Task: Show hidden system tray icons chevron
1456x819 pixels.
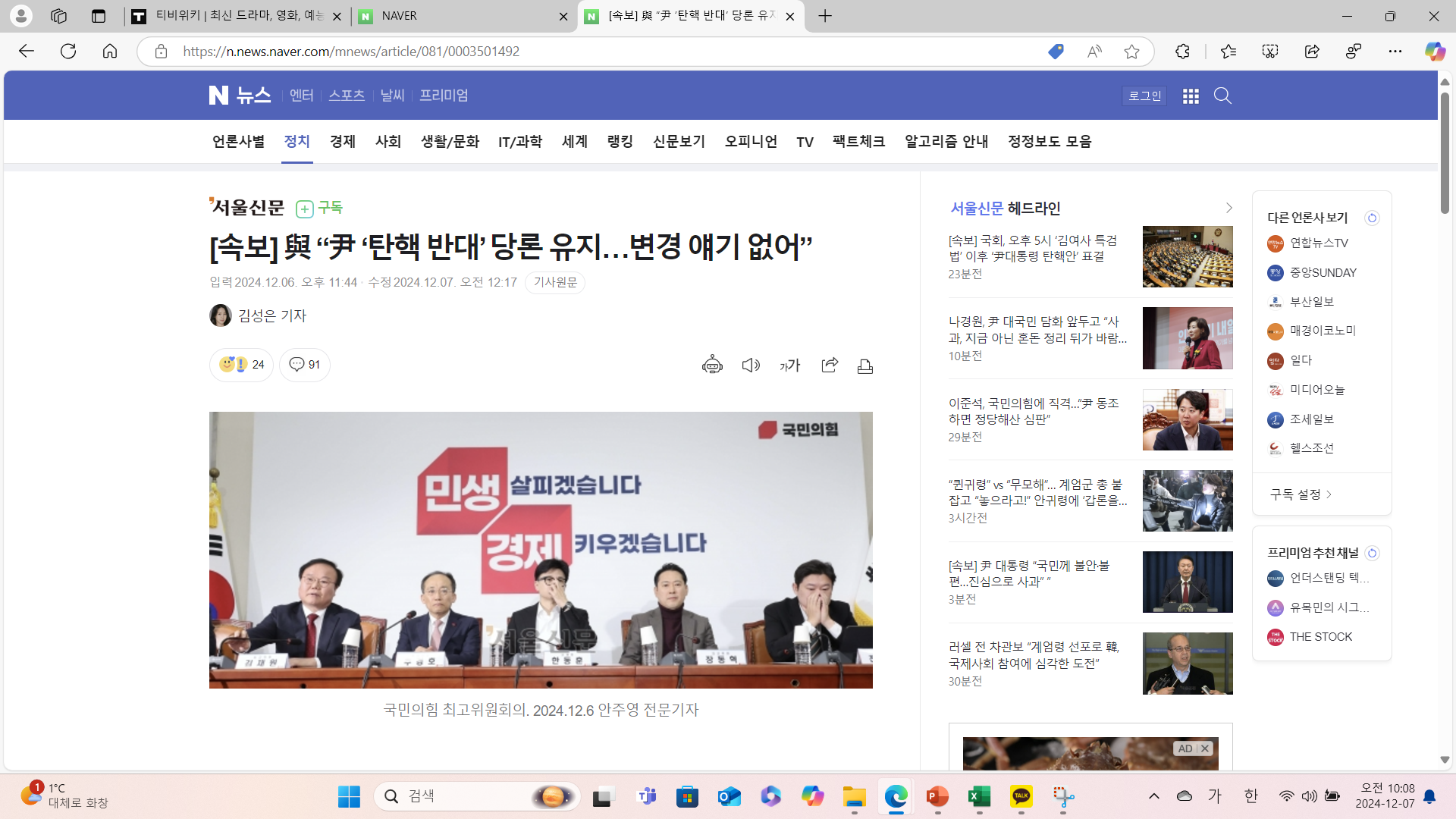Action: (1153, 796)
